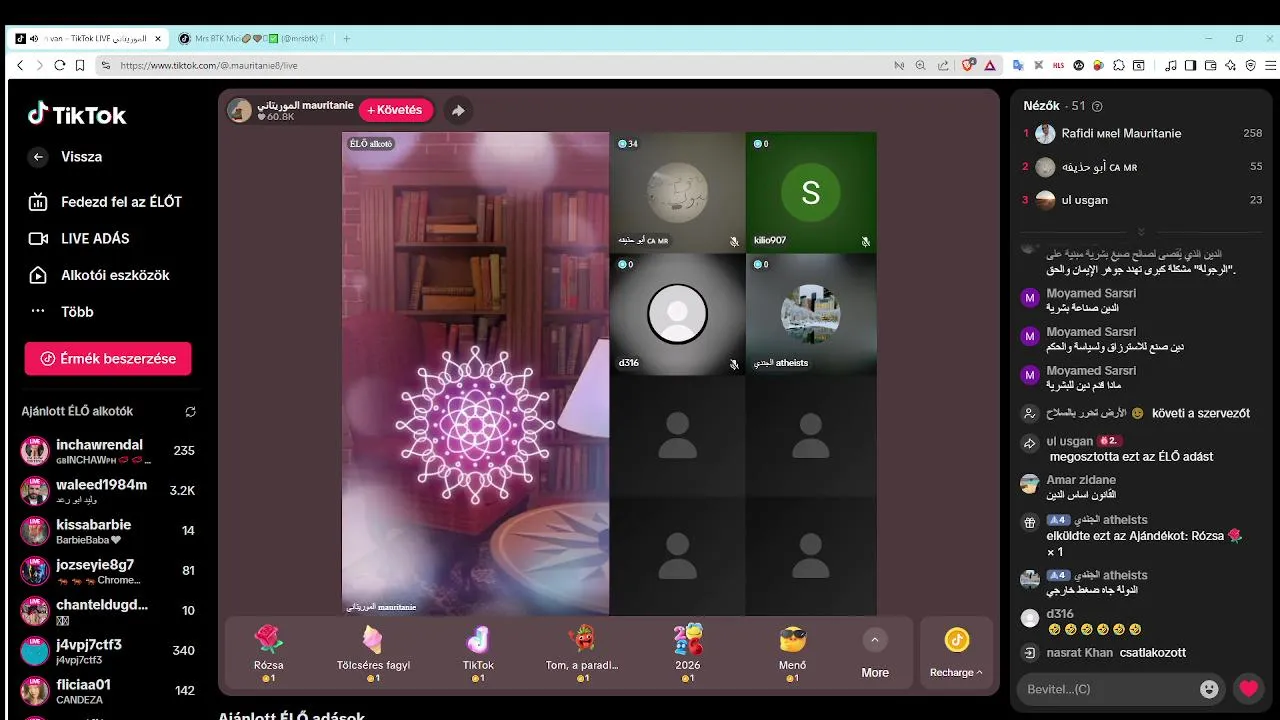Send the Menő sunglasses gift
This screenshot has width=1280, height=720.
point(792,652)
